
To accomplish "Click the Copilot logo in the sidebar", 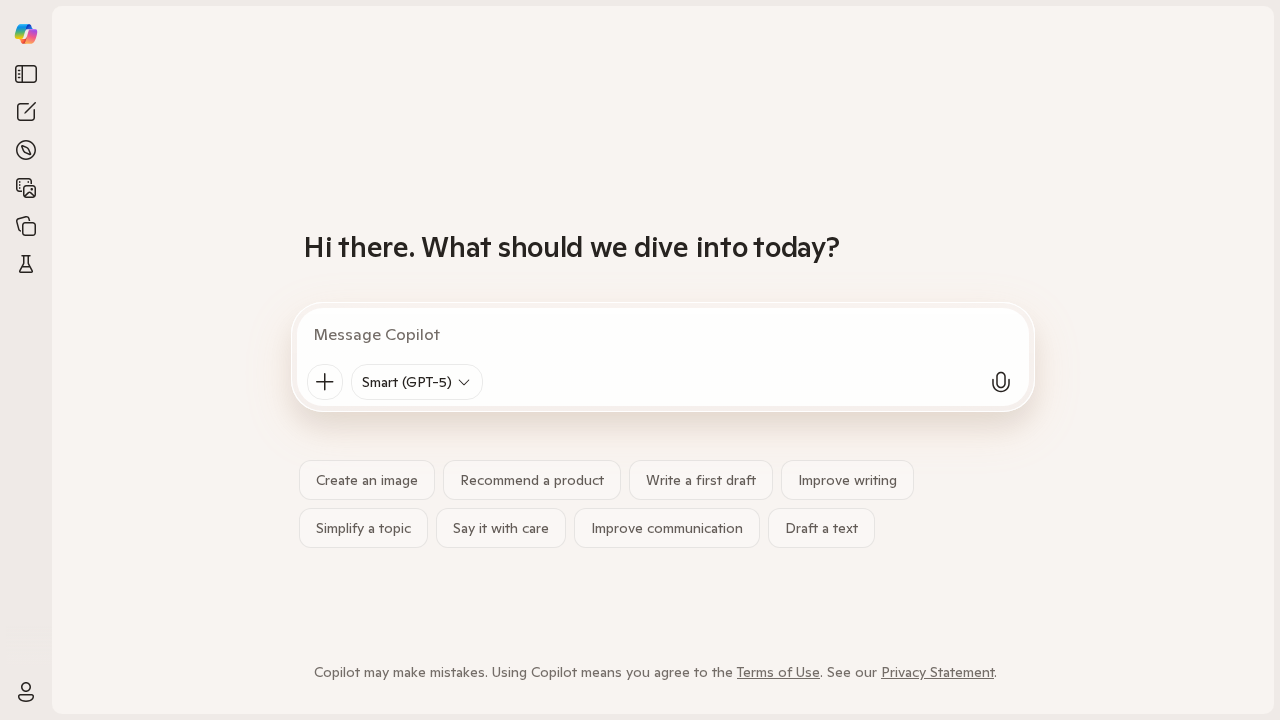I will tap(26, 34).
